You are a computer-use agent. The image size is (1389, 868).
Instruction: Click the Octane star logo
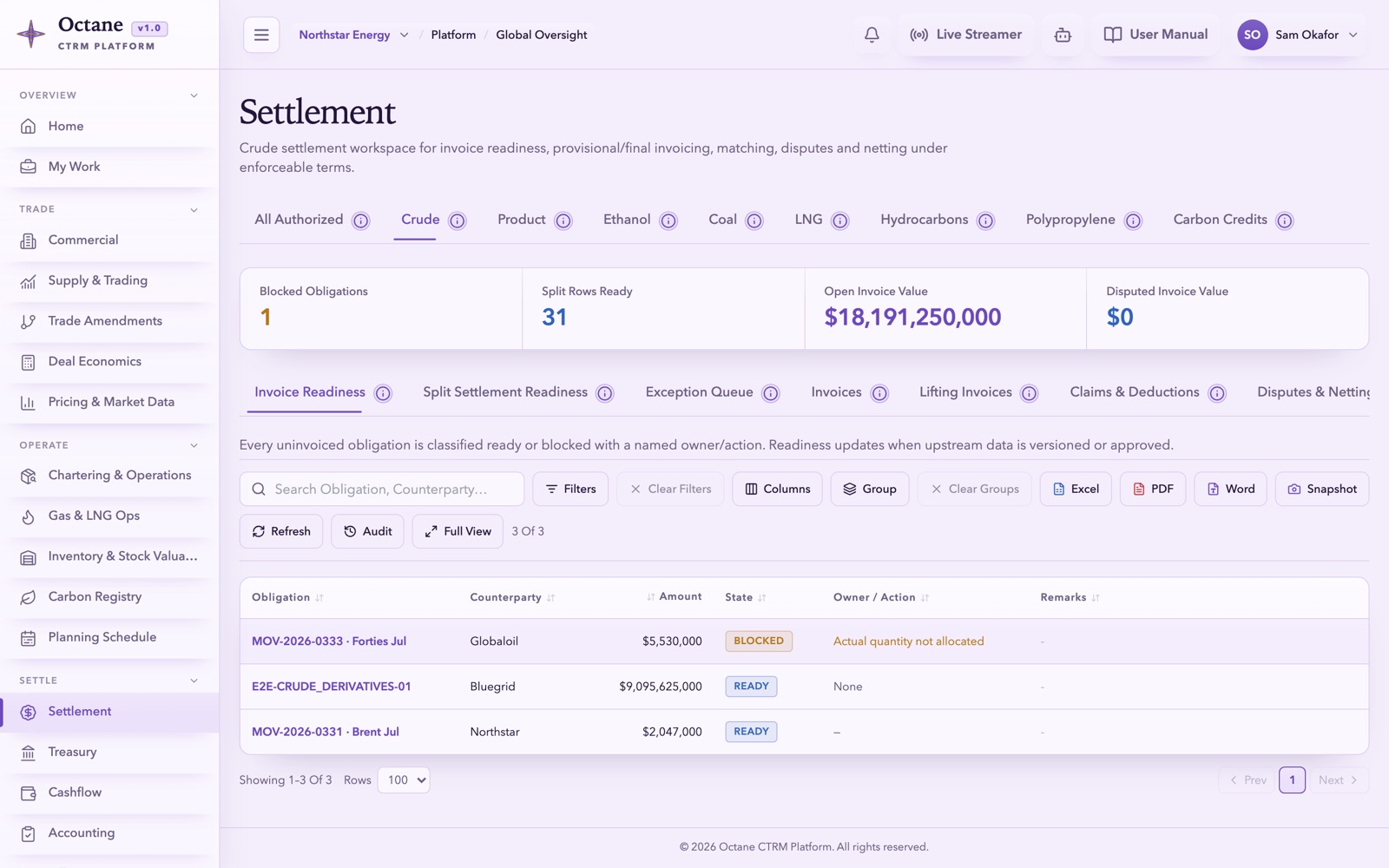[31, 34]
